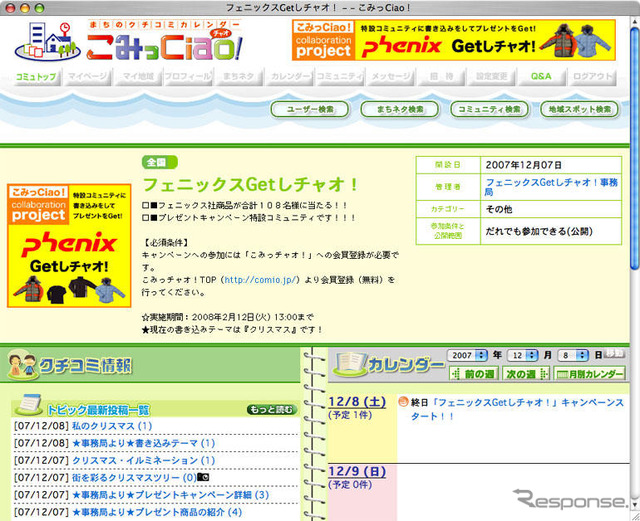The height and width of the screenshot is (521, 640).
Task: Open the month dropdown showing 12
Action: click(523, 355)
